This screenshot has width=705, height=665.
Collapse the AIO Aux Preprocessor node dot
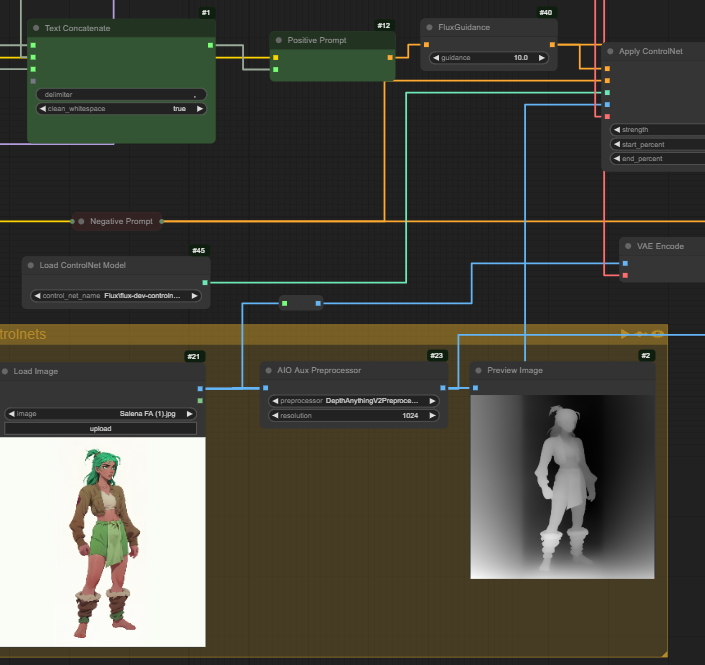269,370
